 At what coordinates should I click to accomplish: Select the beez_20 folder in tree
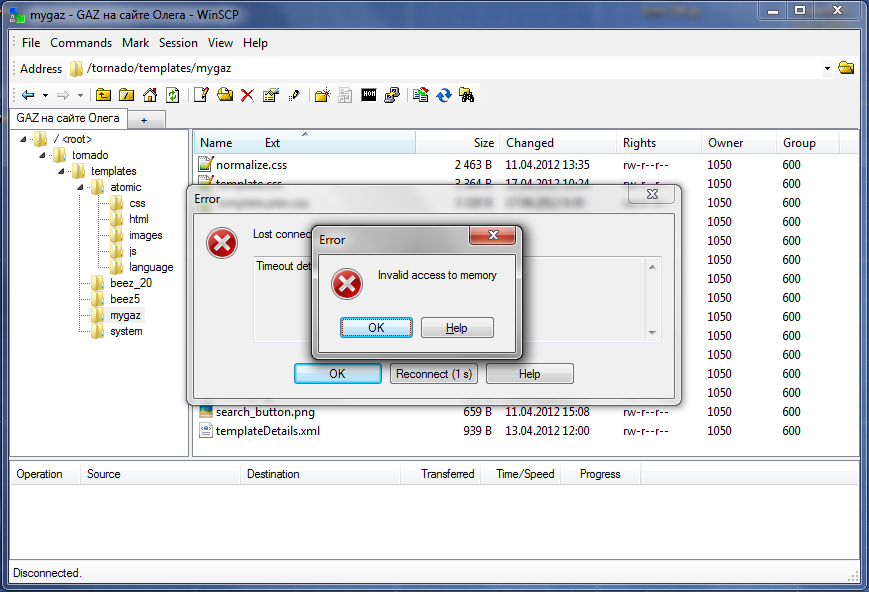(130, 283)
